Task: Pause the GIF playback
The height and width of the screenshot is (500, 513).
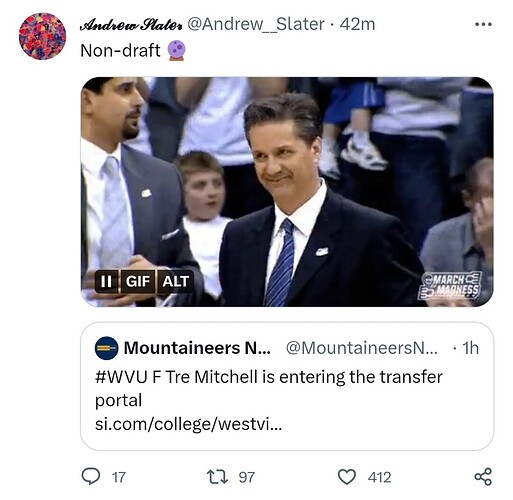Action: point(106,281)
